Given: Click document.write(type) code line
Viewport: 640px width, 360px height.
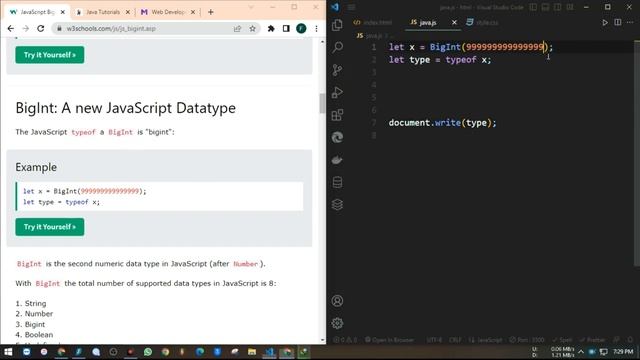Looking at the screenshot, I should pos(442,123).
